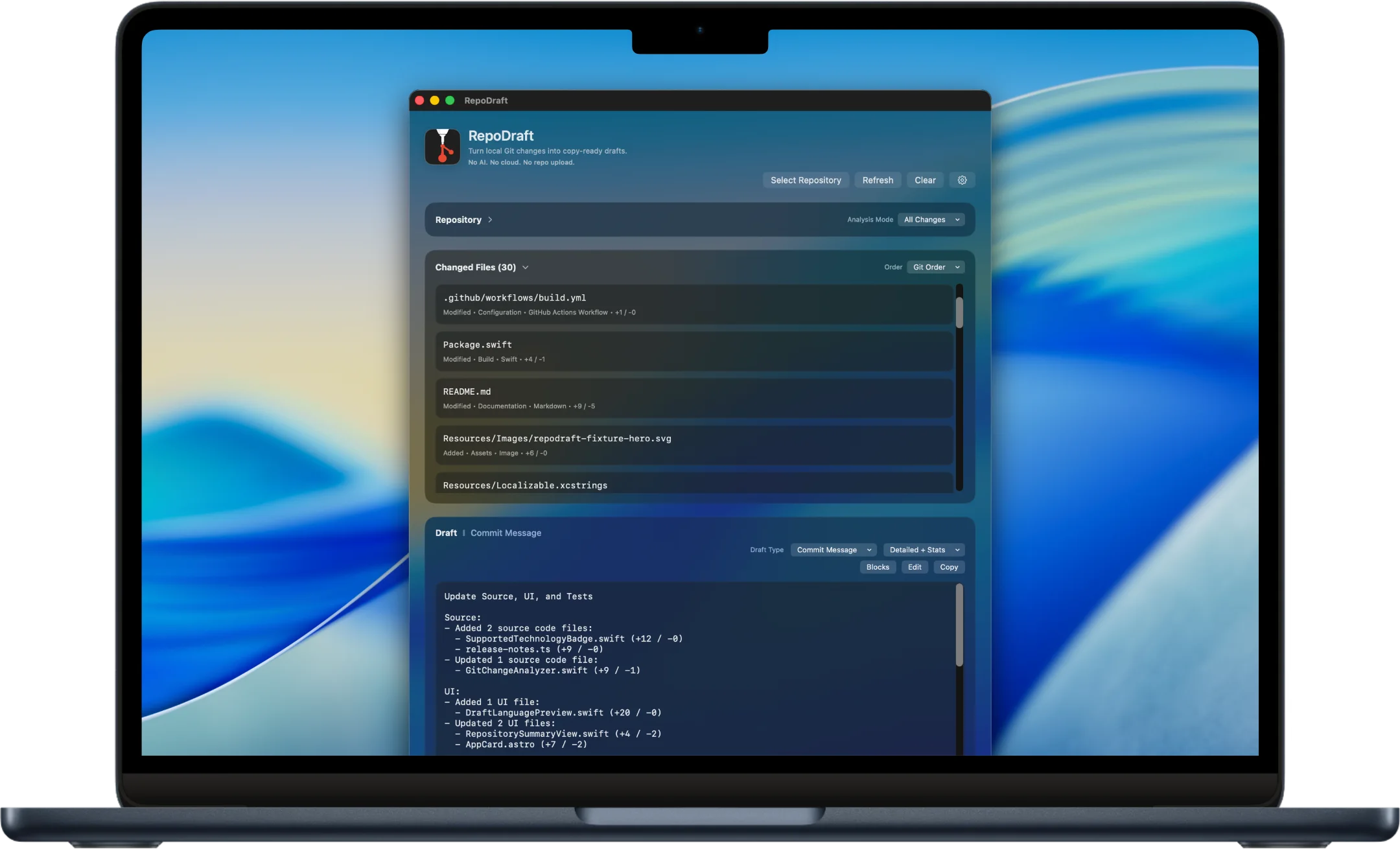Select the Package.swift file row

(694, 351)
